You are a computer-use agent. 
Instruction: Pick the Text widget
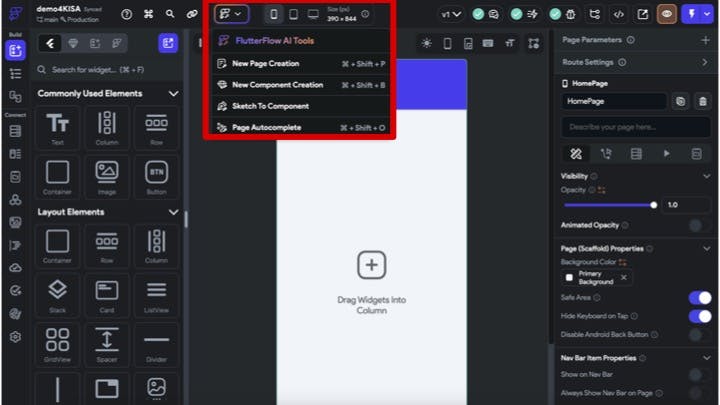(57, 128)
